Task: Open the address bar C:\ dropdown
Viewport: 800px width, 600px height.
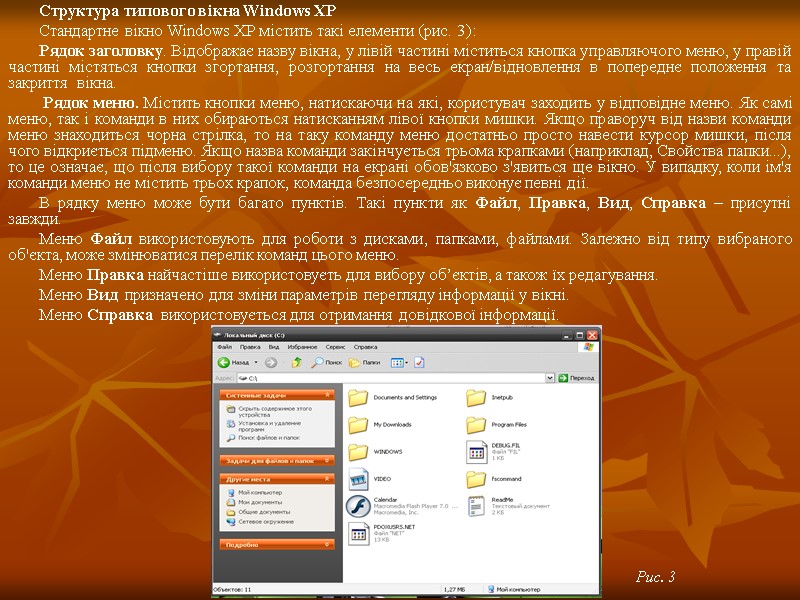Action: [x=551, y=378]
